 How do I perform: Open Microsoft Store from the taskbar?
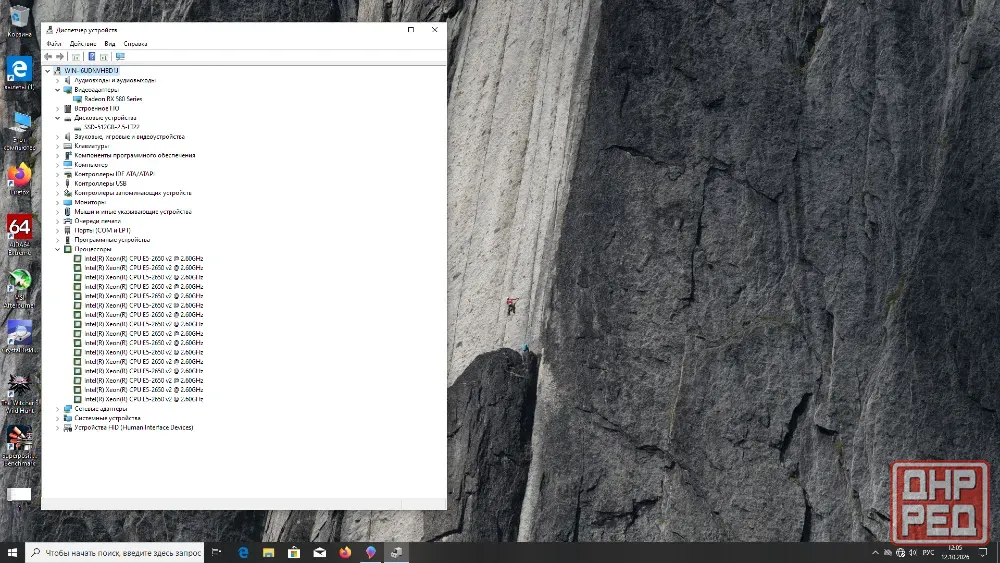coord(294,553)
